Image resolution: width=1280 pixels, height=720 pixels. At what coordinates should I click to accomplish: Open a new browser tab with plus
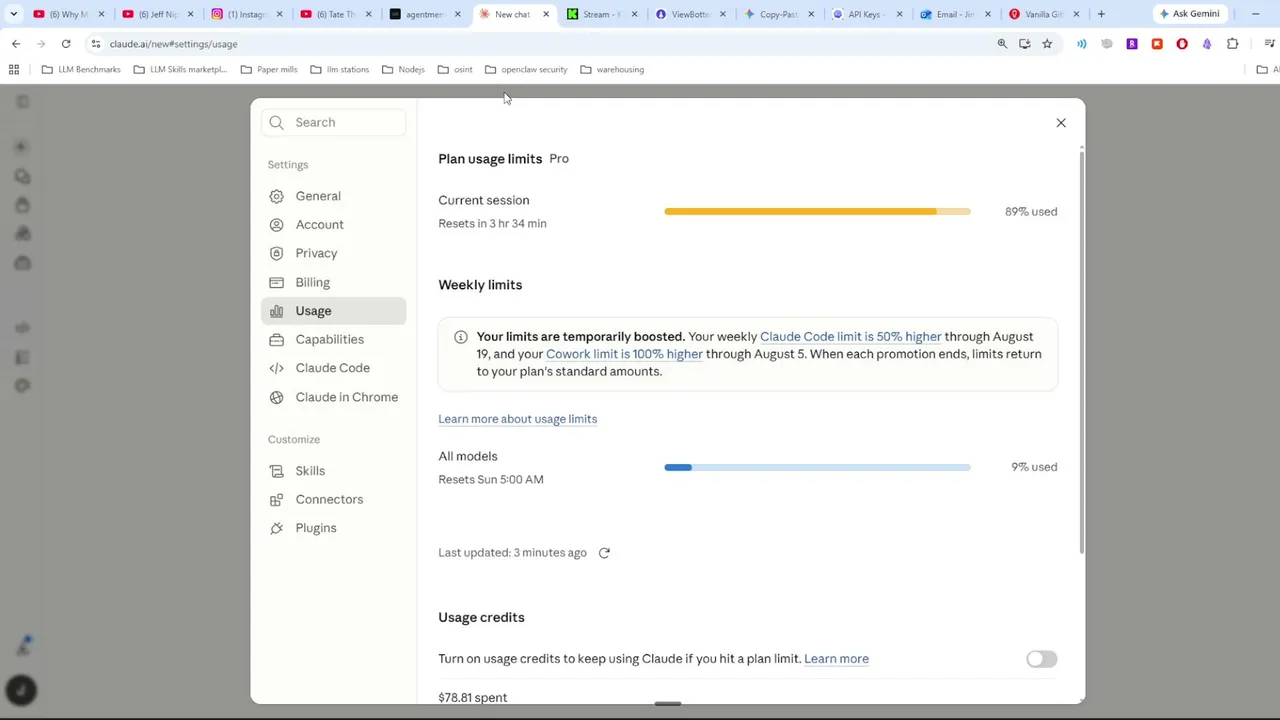click(1101, 14)
